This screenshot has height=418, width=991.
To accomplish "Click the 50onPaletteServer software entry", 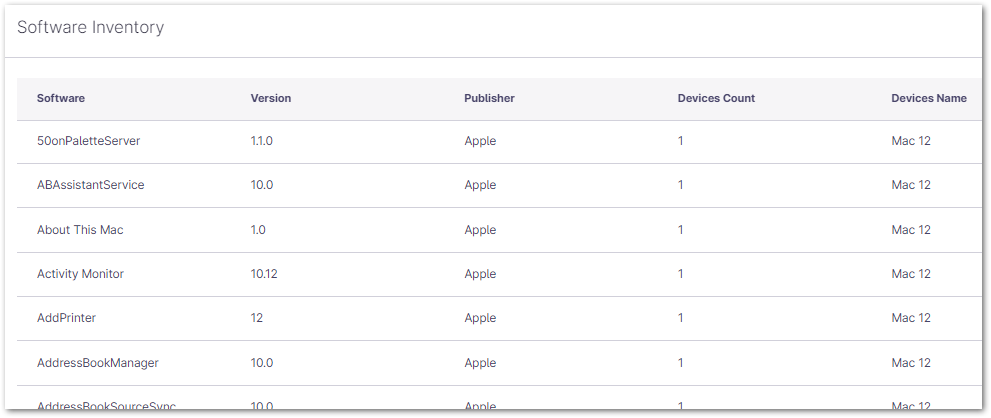I will [88, 141].
